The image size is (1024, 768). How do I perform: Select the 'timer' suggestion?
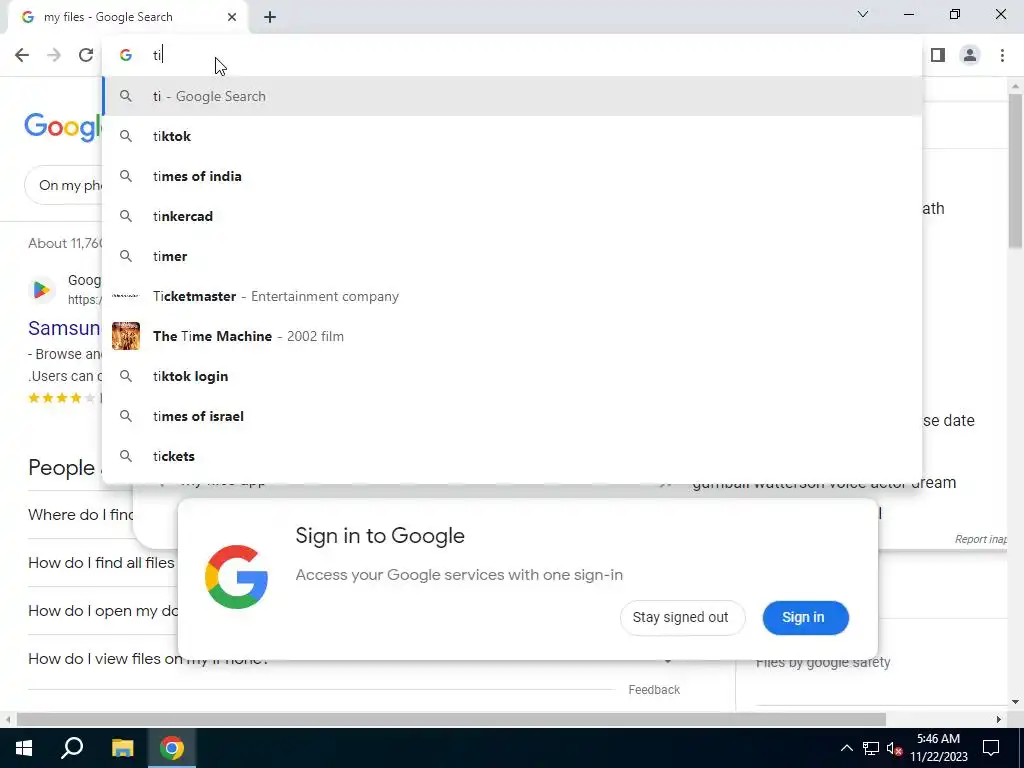(512, 256)
